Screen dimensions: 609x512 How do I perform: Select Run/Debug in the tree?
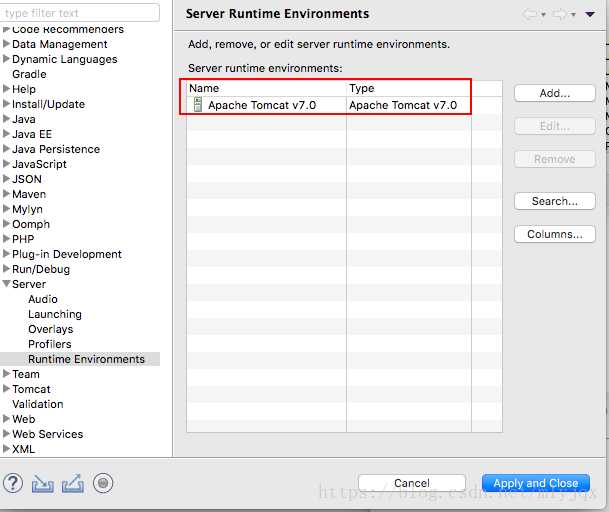point(41,269)
